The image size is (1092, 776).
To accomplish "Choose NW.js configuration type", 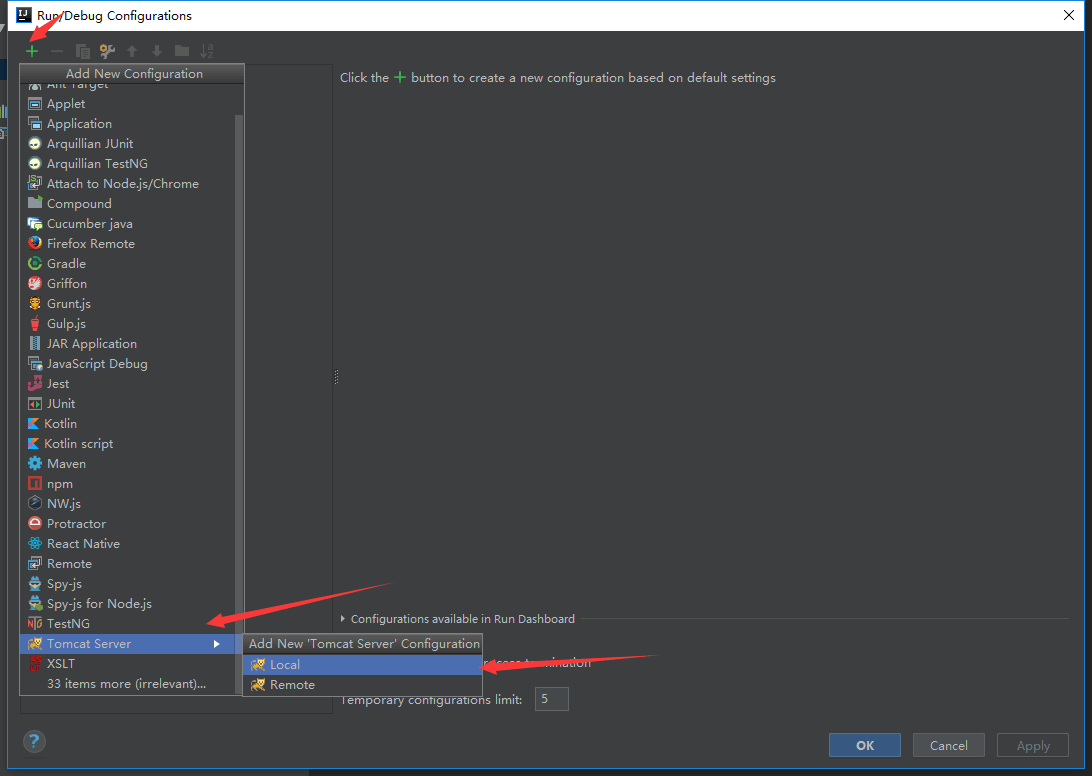I will (x=128, y=504).
